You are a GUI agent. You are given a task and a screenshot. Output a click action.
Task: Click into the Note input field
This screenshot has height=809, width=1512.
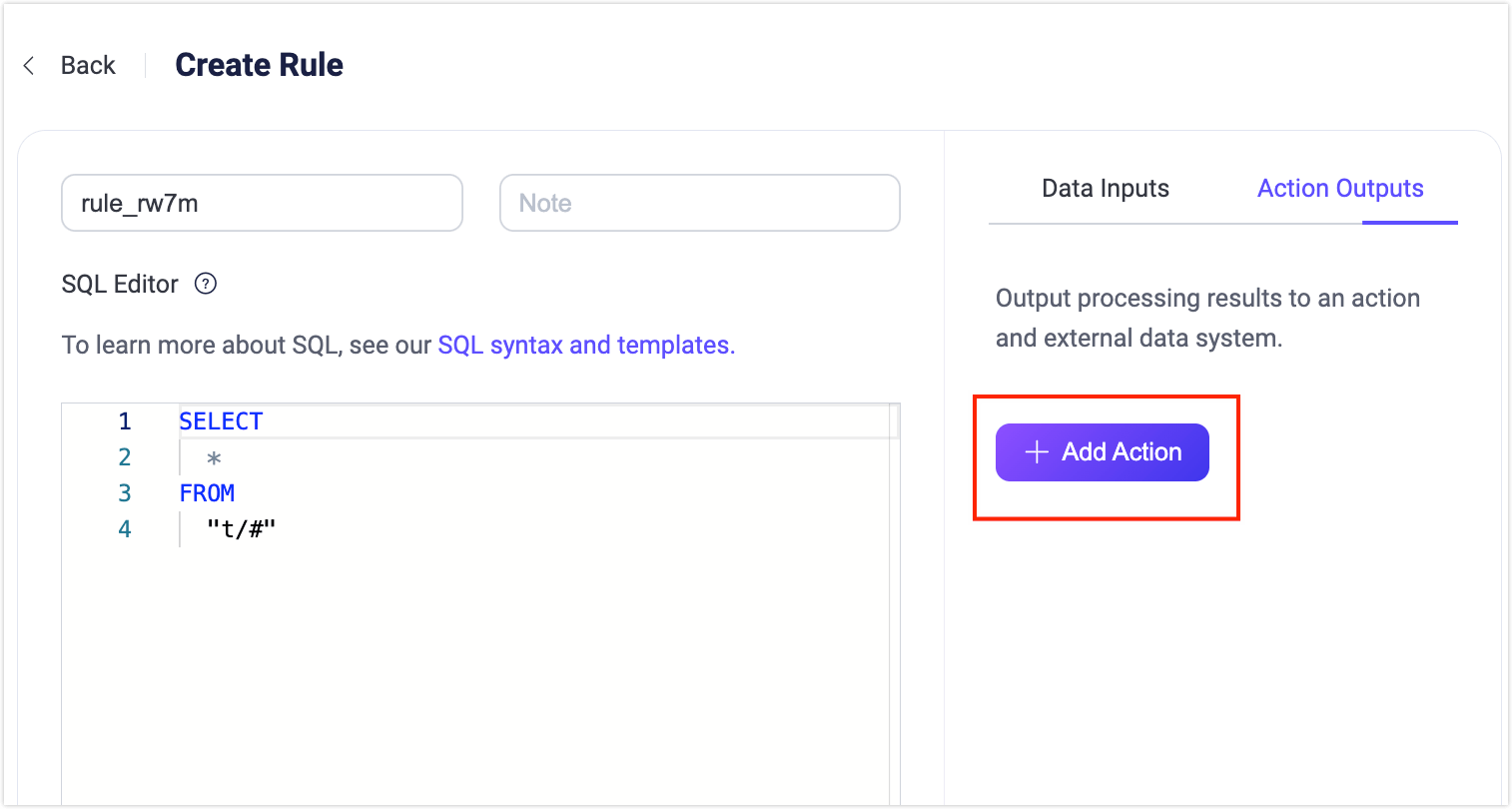[x=699, y=203]
